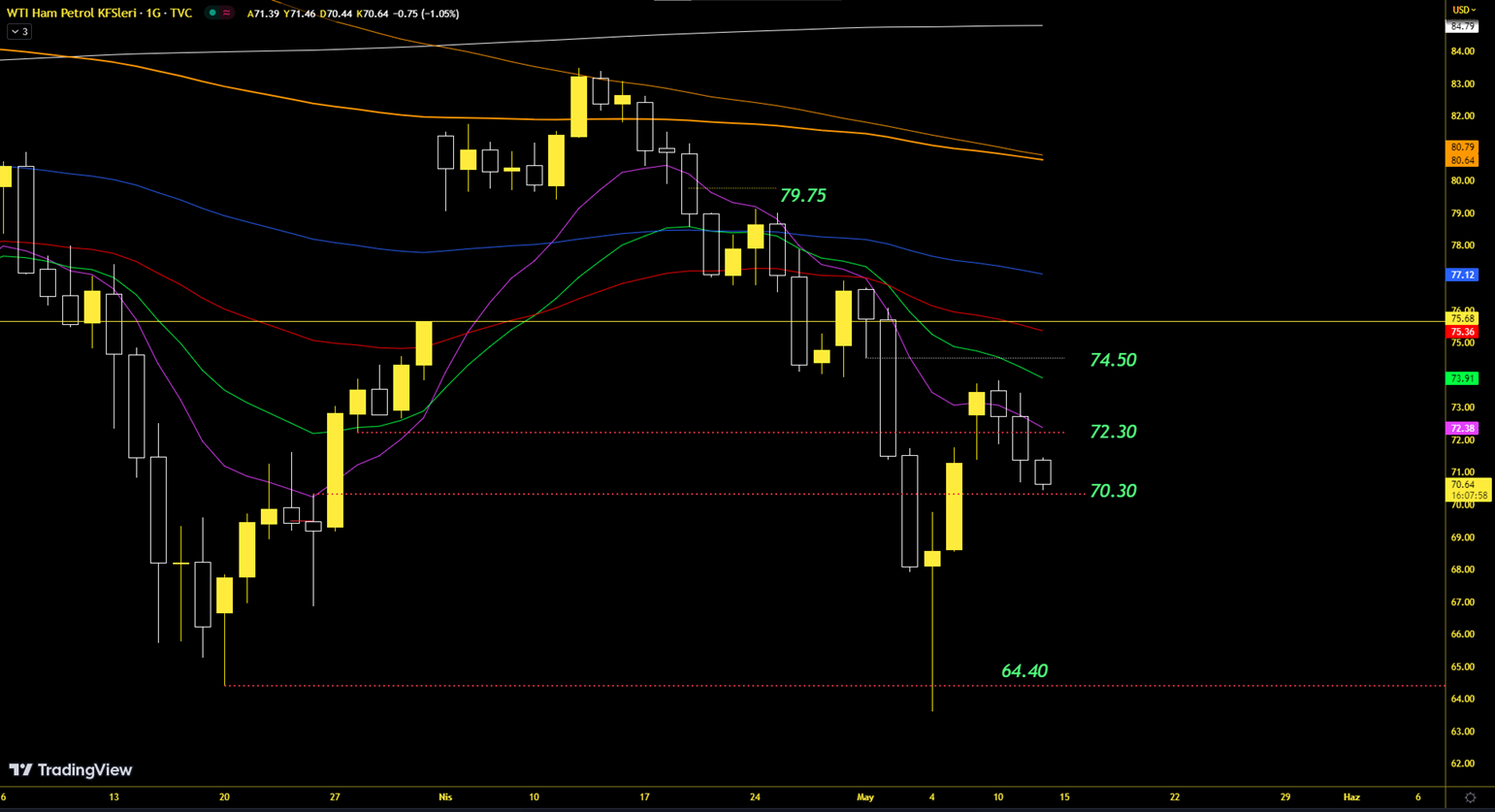Click the orange 80.79 price axis tag

tap(1462, 147)
